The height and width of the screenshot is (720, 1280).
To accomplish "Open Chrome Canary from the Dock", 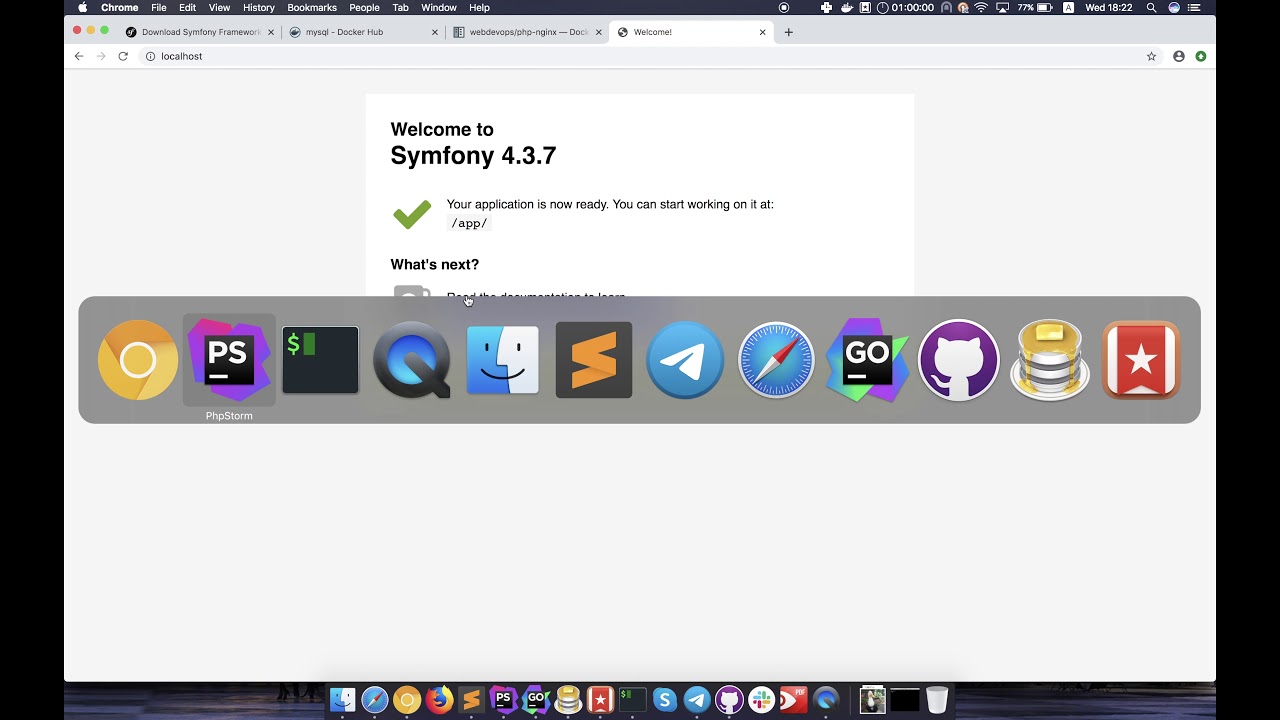I will pyautogui.click(x=407, y=700).
